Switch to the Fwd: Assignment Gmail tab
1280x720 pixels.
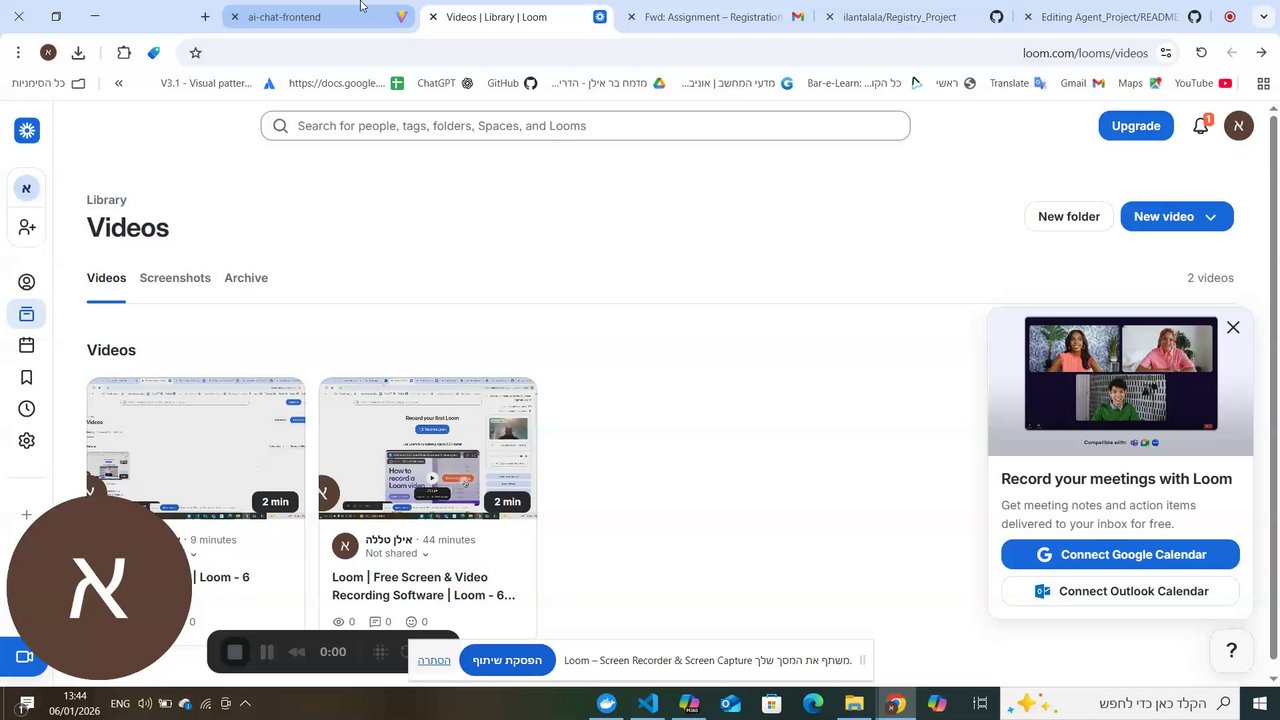pos(715,17)
